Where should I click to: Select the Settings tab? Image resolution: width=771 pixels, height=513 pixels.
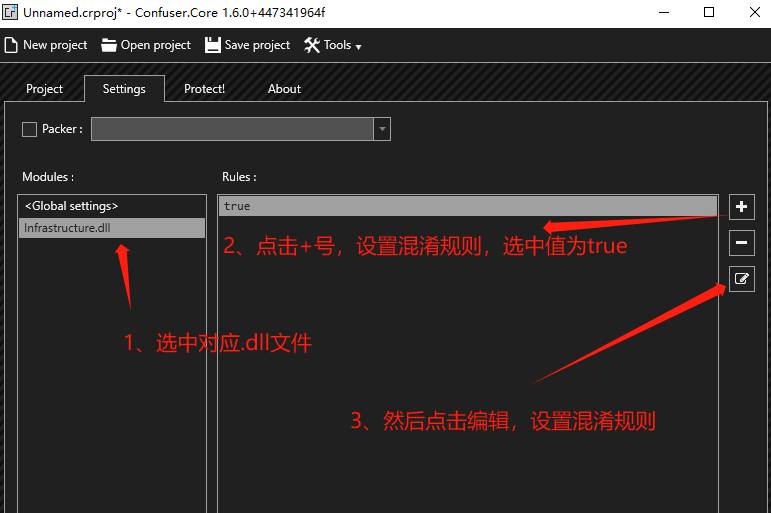[124, 89]
